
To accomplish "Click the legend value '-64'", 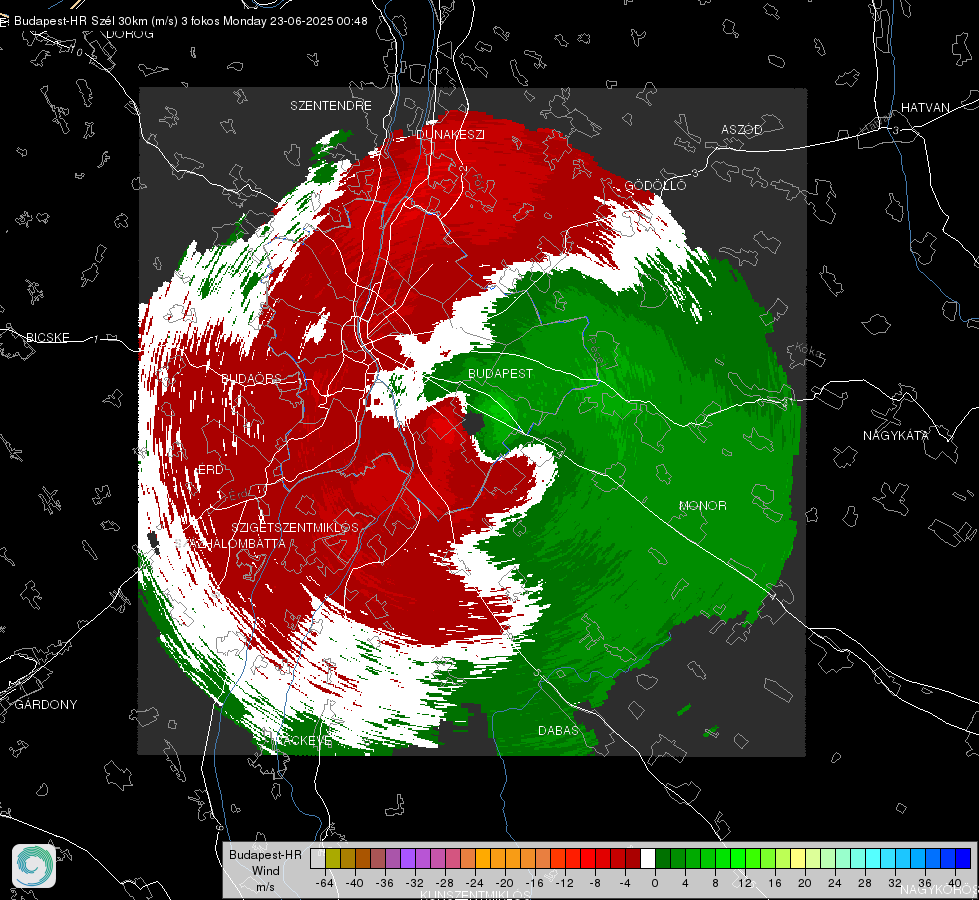I will [x=325, y=883].
